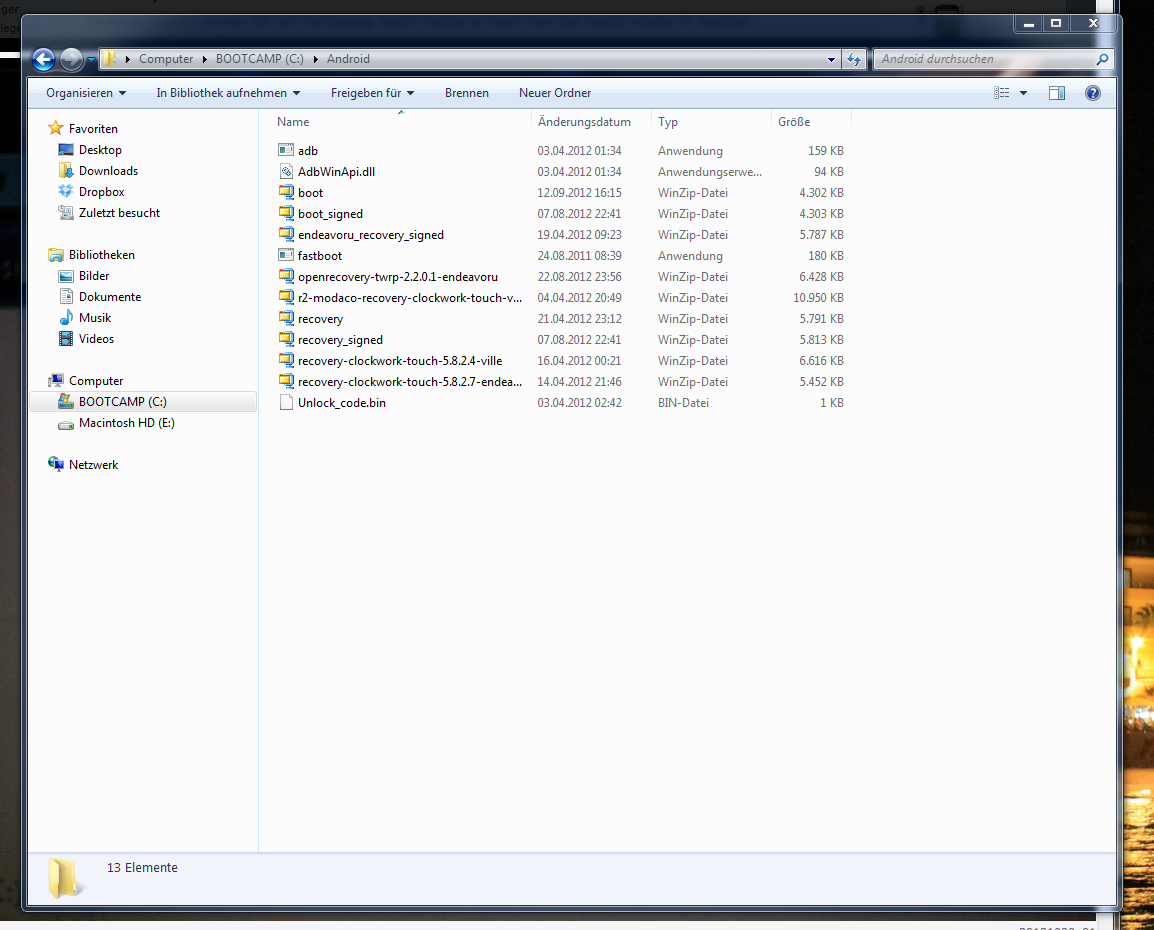Click 'BOOTCAMP (C:)' in the breadcrumb path
Image resolution: width=1154 pixels, height=930 pixels.
tap(259, 59)
